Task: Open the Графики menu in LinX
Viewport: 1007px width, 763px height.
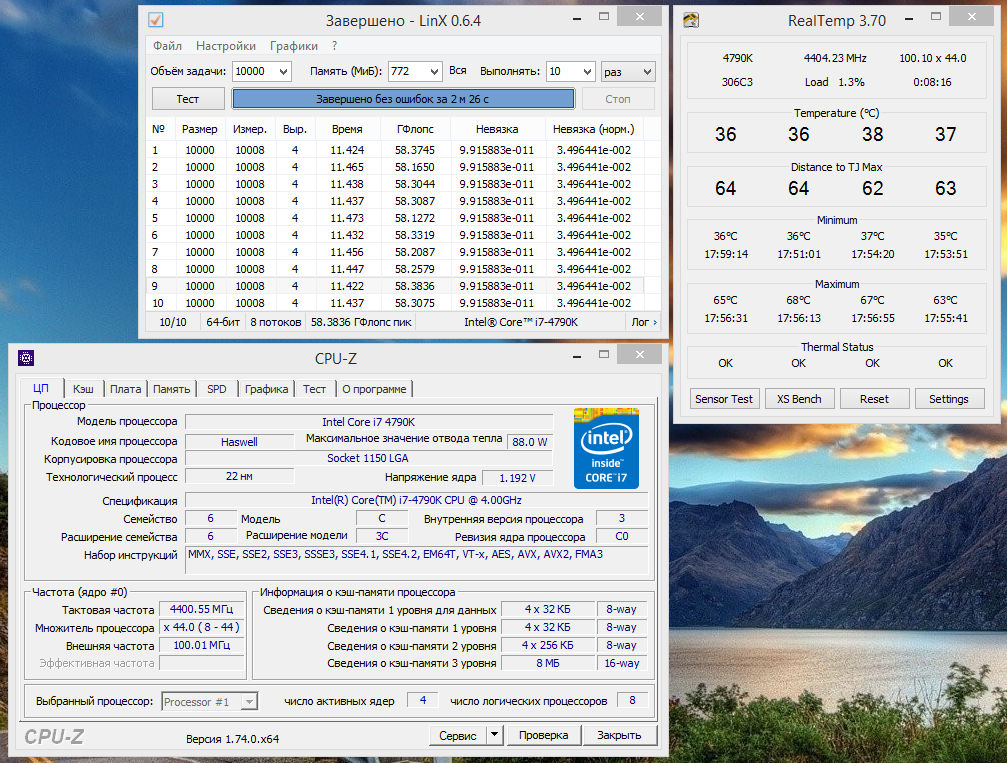Action: 294,46
